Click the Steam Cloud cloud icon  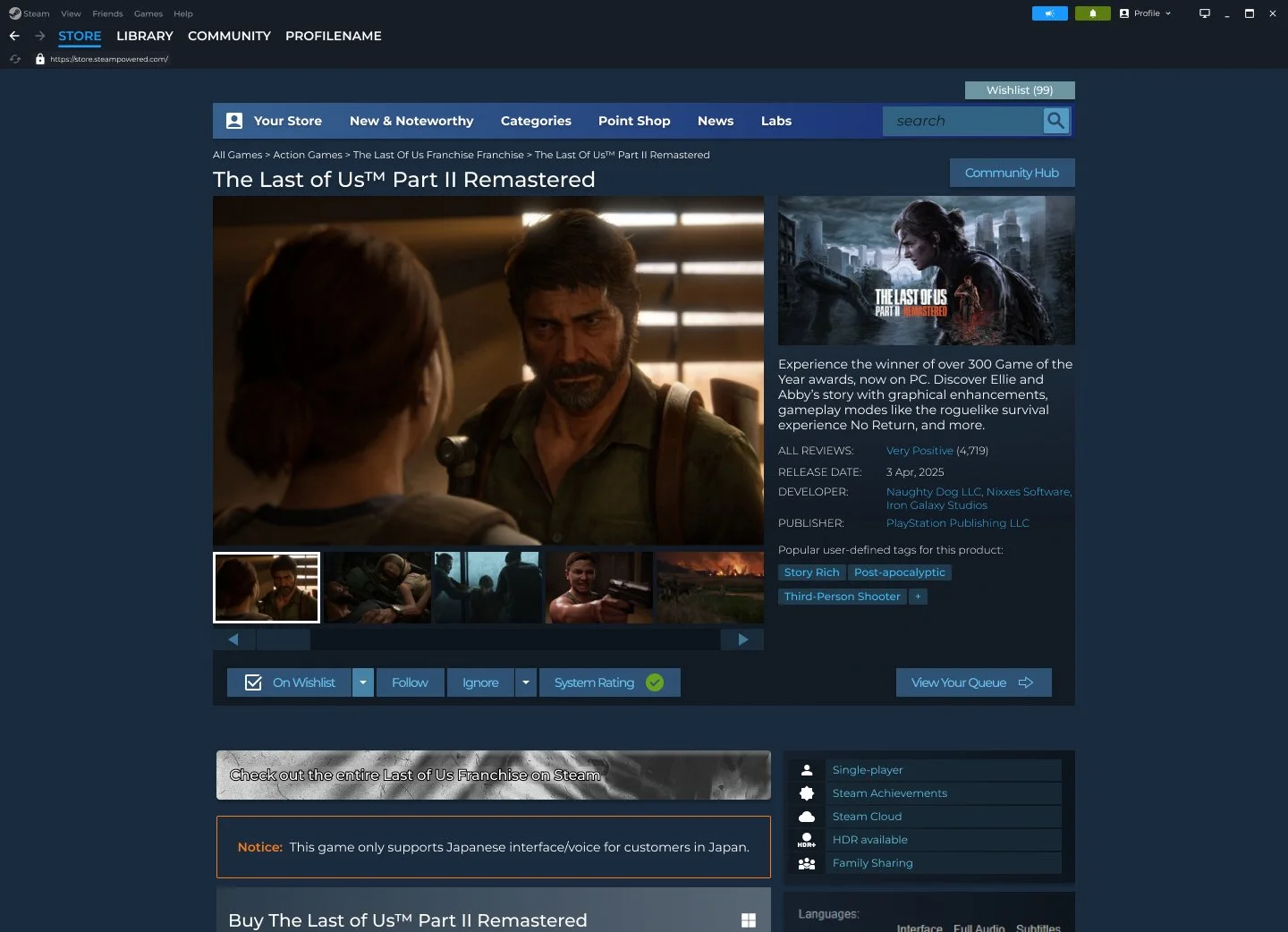click(807, 817)
